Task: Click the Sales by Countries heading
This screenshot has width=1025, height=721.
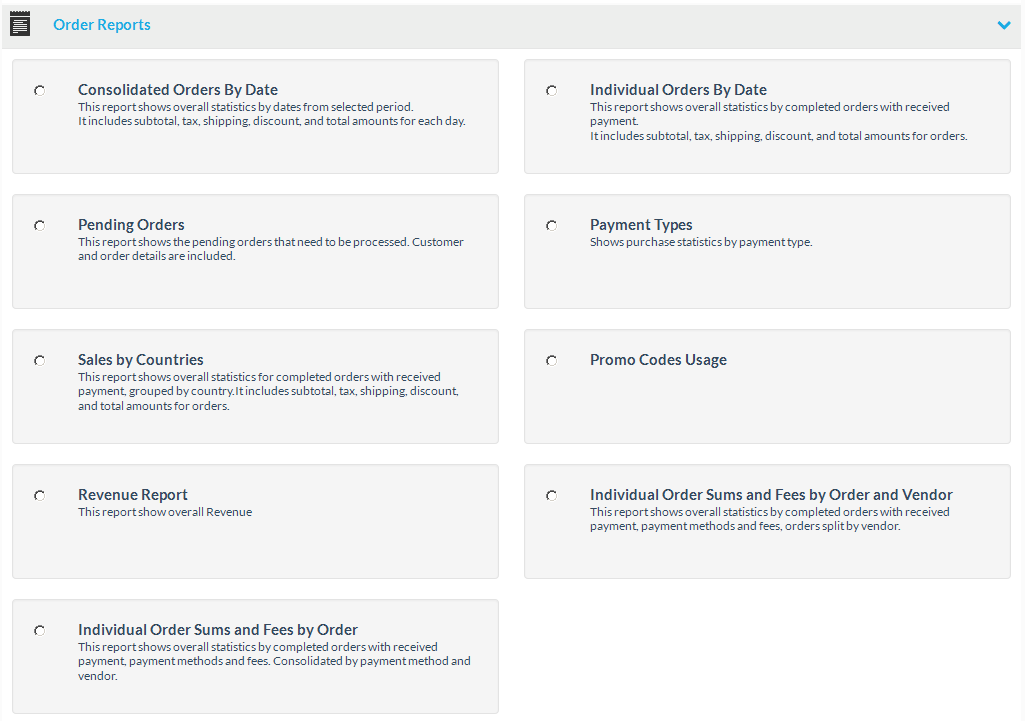Action: (x=141, y=360)
